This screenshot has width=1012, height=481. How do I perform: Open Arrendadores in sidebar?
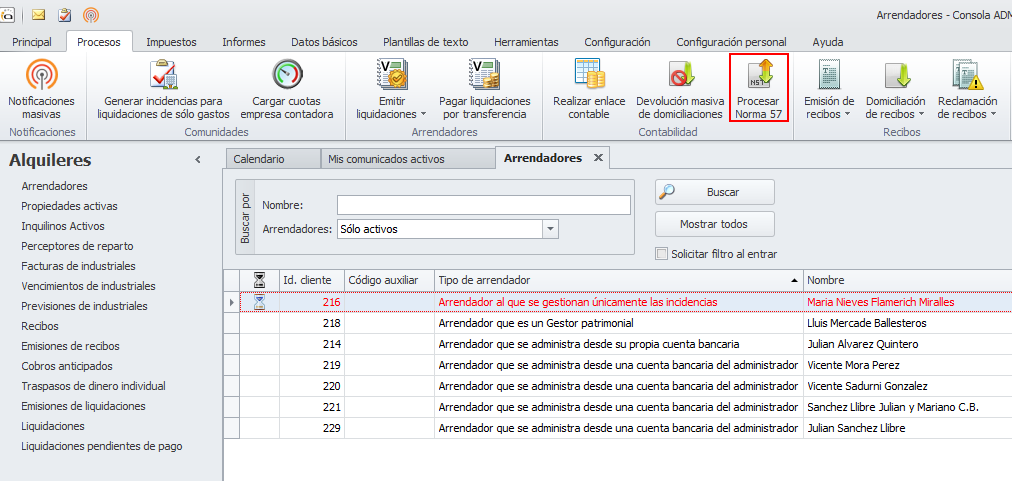click(x=54, y=186)
